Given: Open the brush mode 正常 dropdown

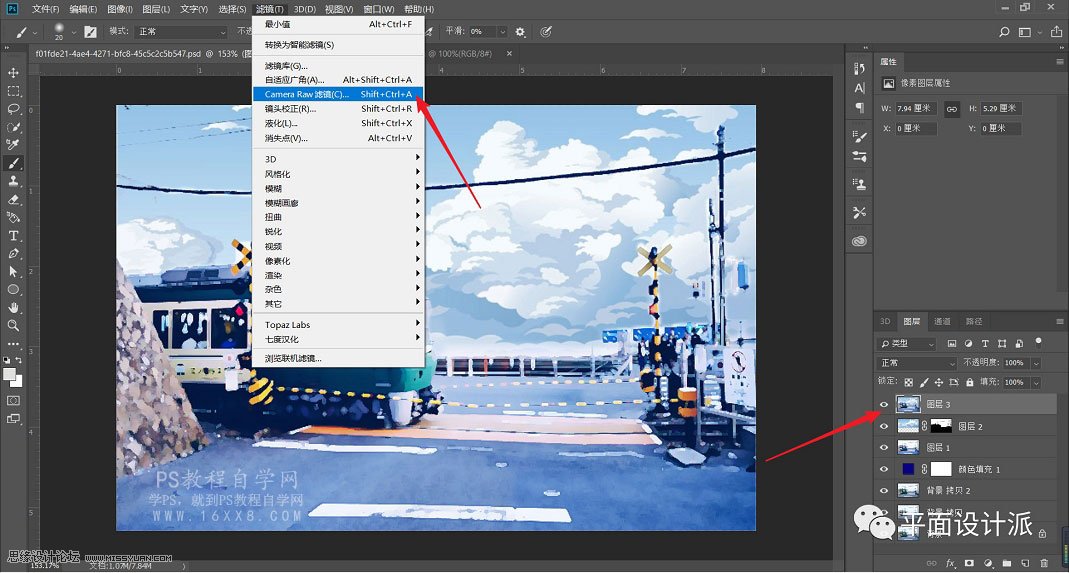Looking at the screenshot, I should click(x=181, y=31).
